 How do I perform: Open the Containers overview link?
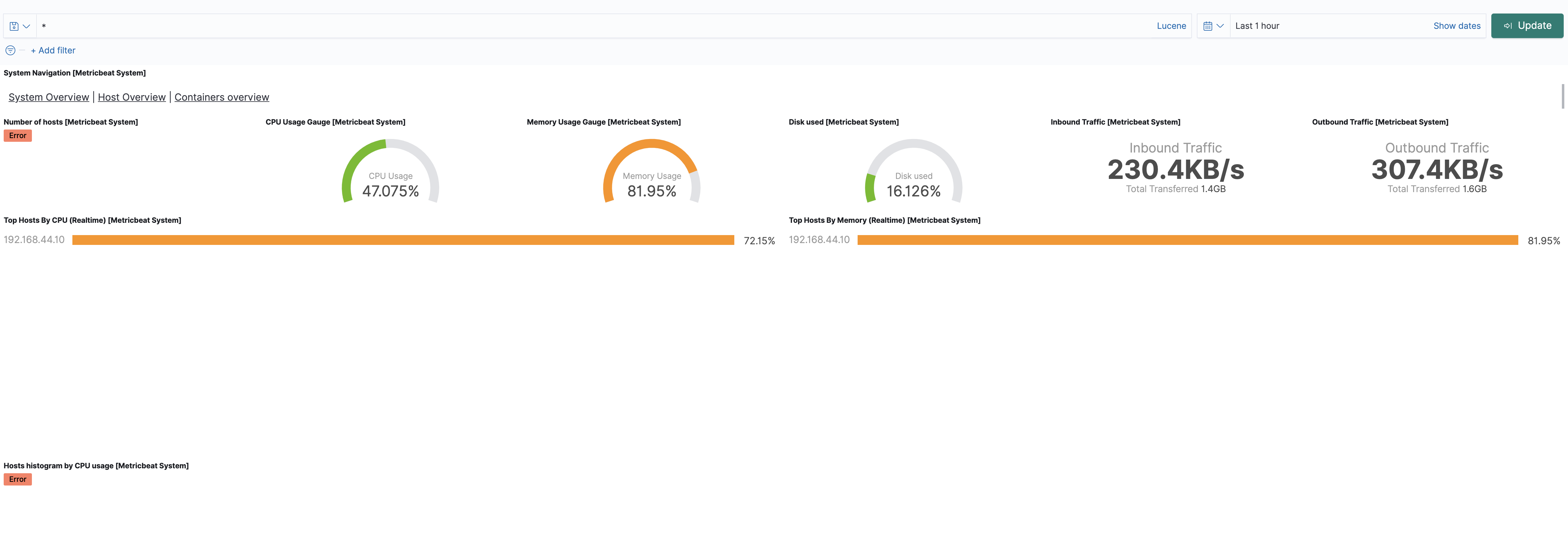[x=221, y=97]
